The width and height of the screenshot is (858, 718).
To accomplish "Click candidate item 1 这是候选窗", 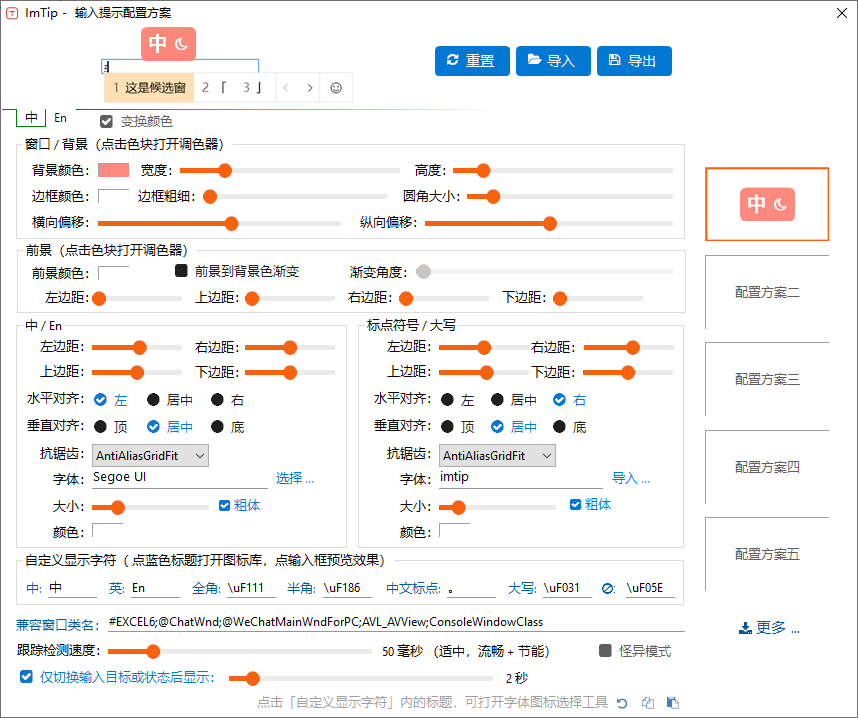I will coord(148,87).
